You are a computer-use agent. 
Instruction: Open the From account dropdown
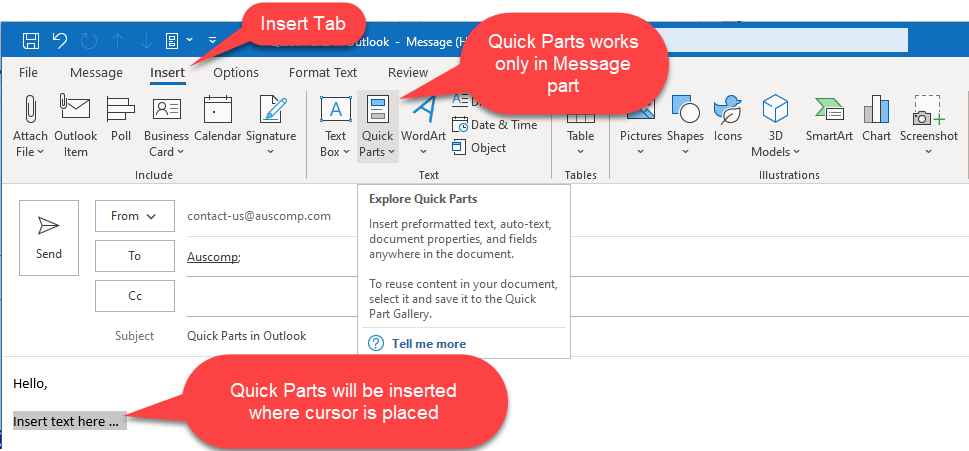pyautogui.click(x=135, y=216)
